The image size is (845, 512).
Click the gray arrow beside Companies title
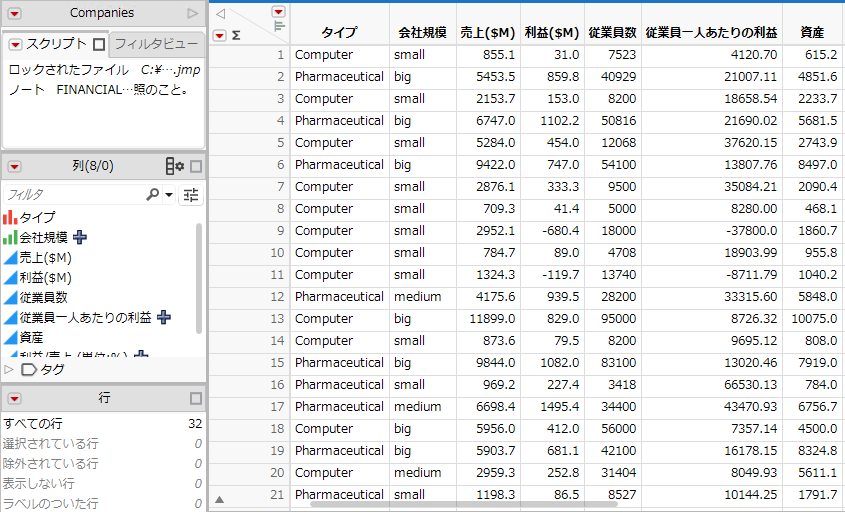pyautogui.click(x=192, y=13)
